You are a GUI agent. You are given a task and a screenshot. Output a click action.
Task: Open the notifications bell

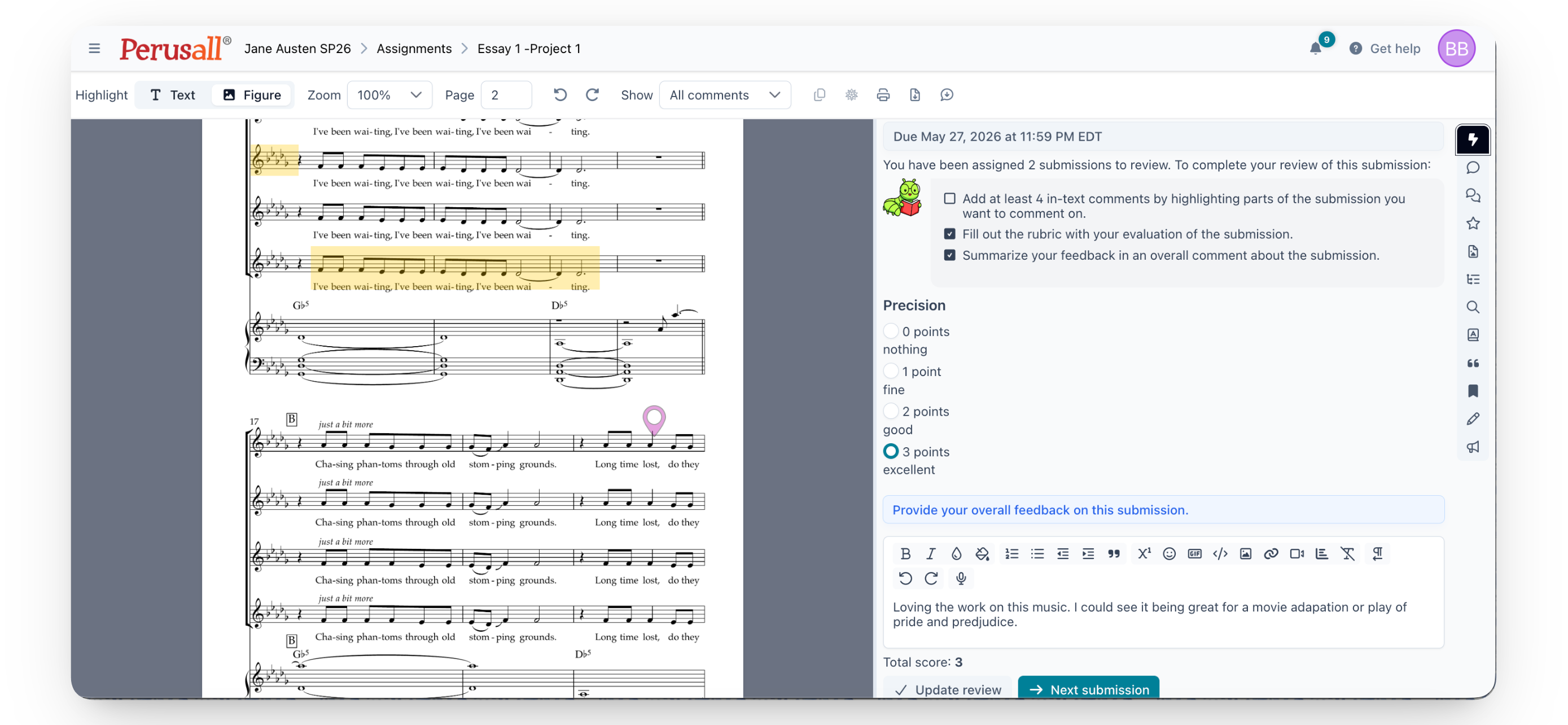coord(1315,49)
